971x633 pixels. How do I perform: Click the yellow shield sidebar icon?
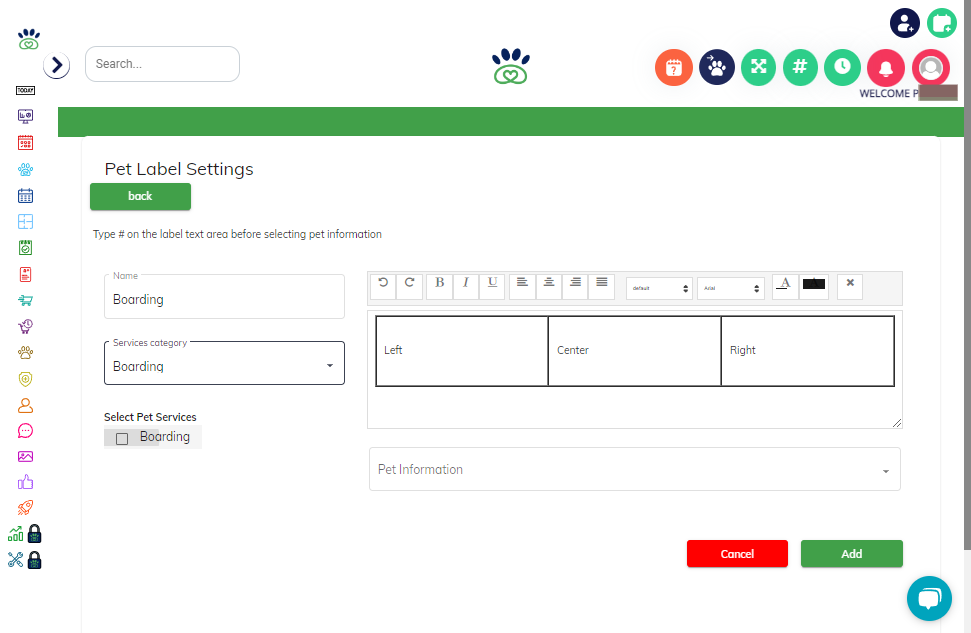tap(25, 379)
